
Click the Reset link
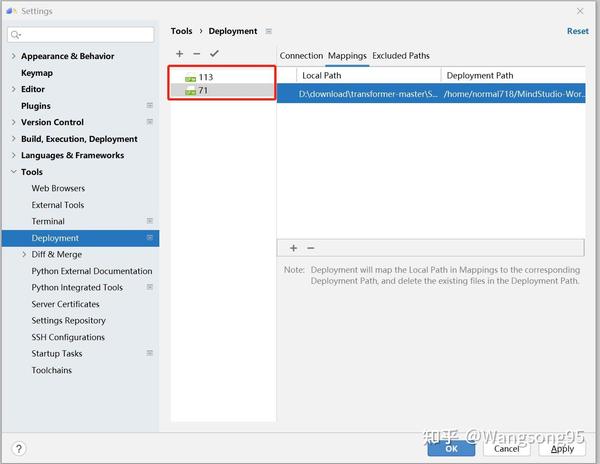click(577, 31)
